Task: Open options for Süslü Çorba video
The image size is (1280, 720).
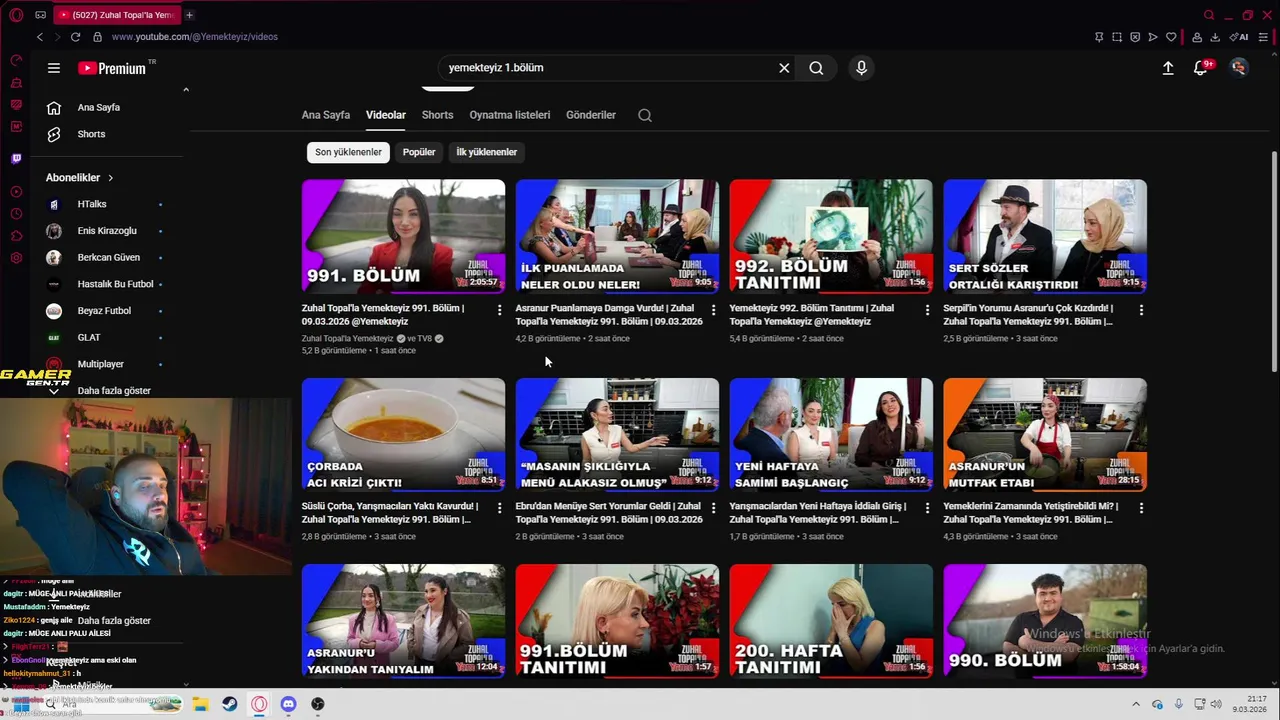Action: pyautogui.click(x=499, y=508)
